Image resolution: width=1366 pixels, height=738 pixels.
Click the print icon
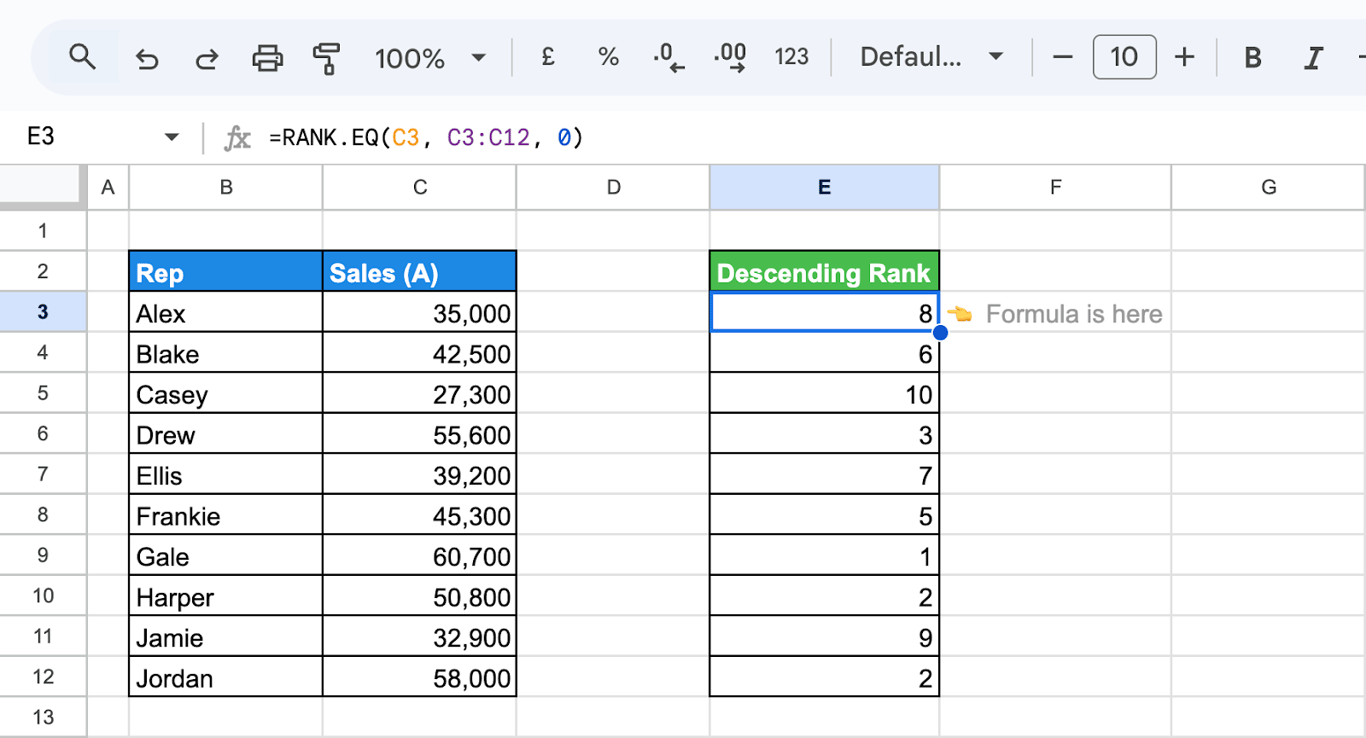pos(267,58)
